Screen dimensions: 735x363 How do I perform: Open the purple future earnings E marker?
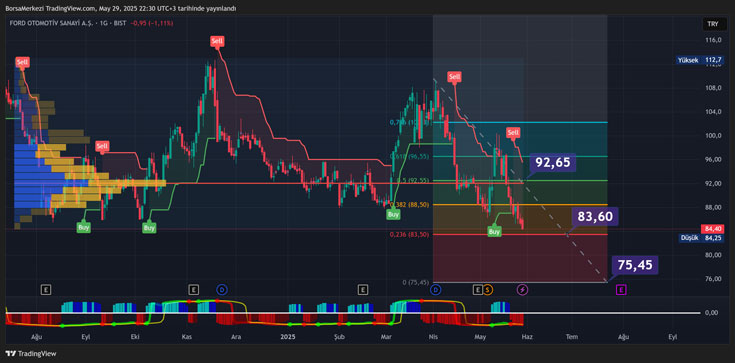click(x=622, y=290)
